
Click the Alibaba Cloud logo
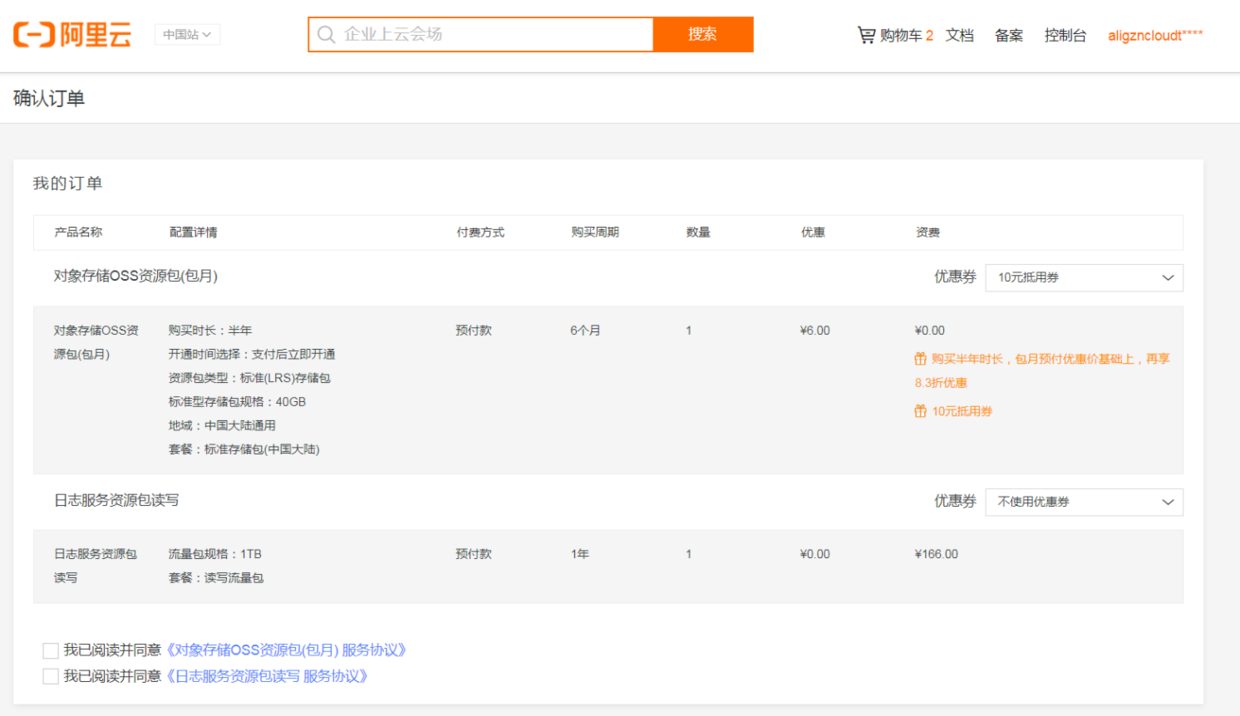(71, 31)
